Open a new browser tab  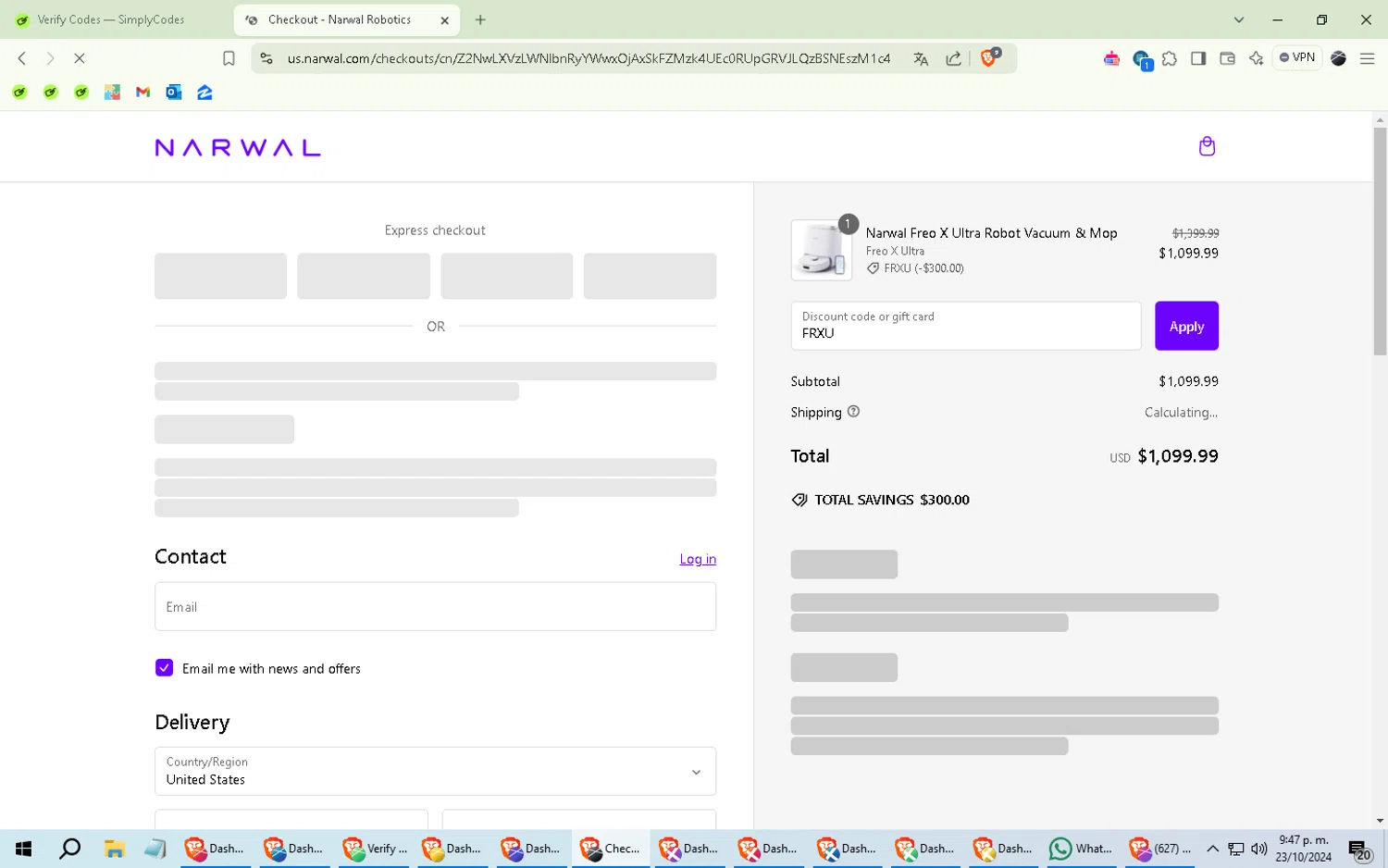(x=480, y=19)
